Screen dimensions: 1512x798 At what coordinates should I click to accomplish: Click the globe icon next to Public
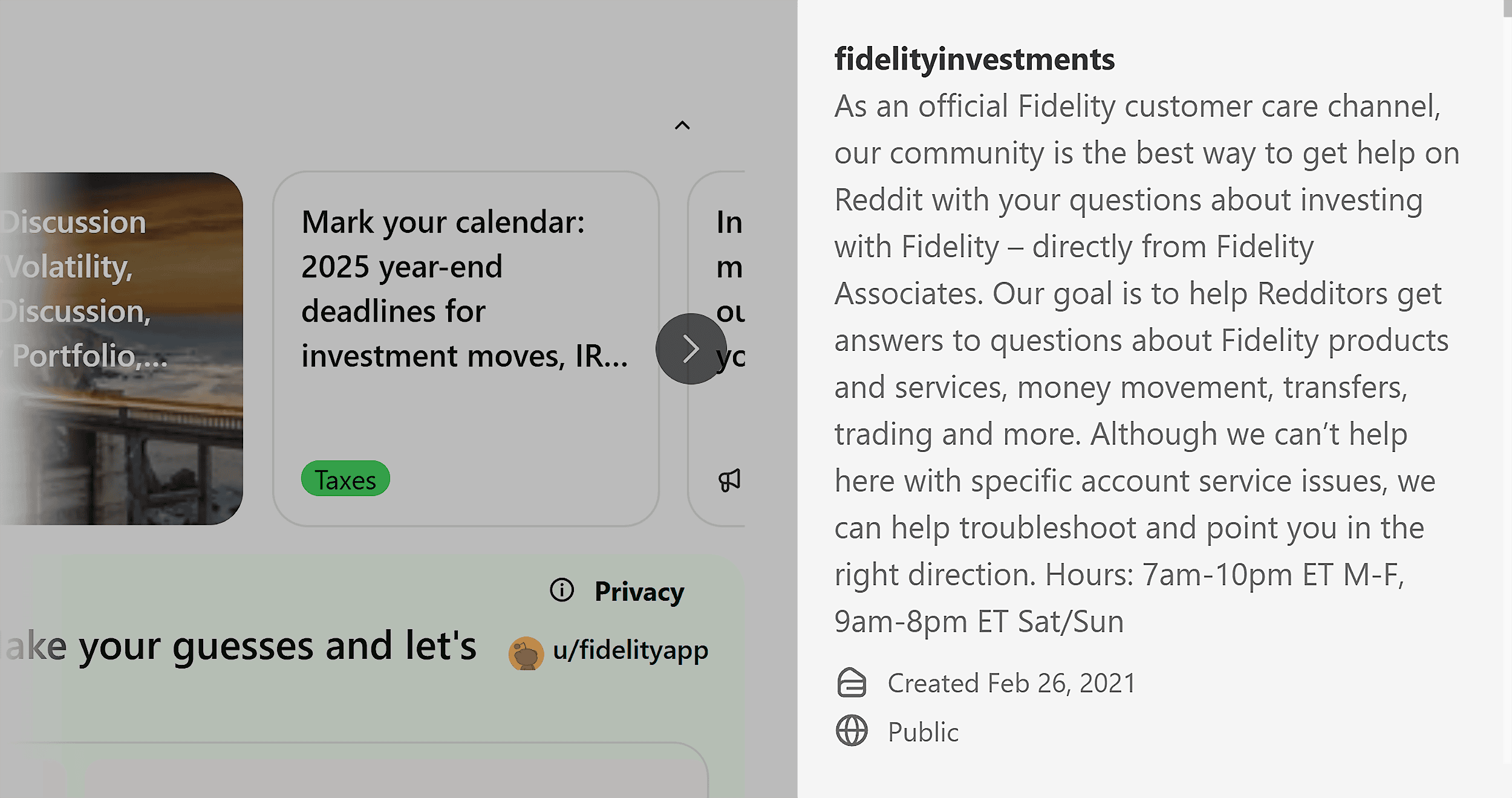[x=852, y=732]
